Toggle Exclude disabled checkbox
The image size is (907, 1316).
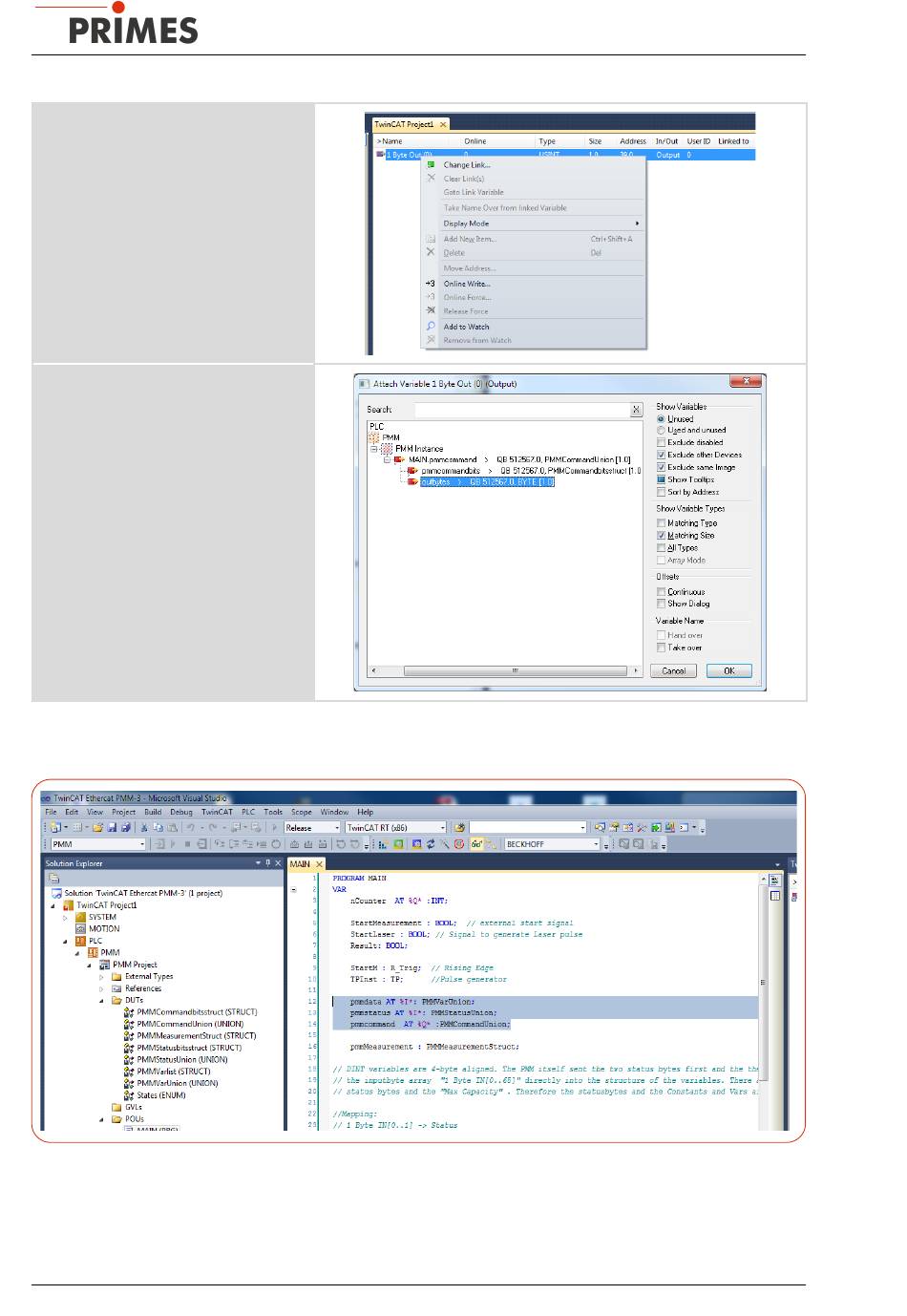(x=661, y=443)
